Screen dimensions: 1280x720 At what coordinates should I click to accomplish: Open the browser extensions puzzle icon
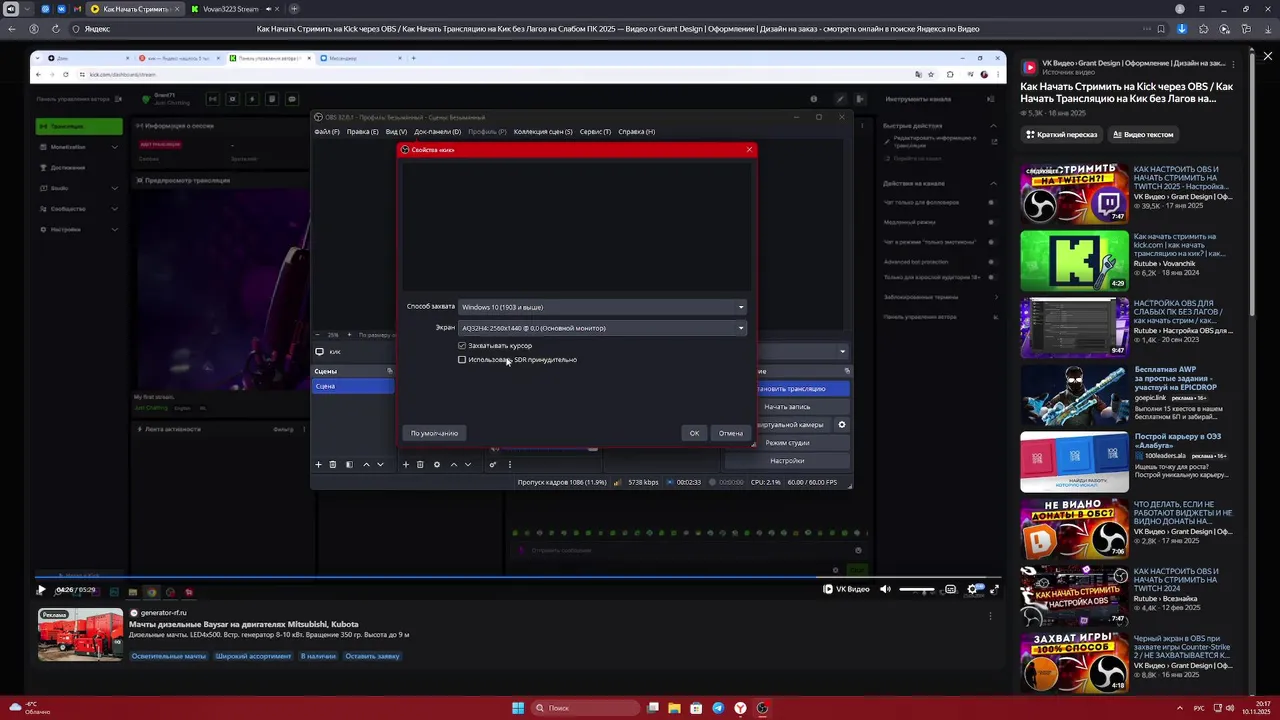tap(1203, 29)
